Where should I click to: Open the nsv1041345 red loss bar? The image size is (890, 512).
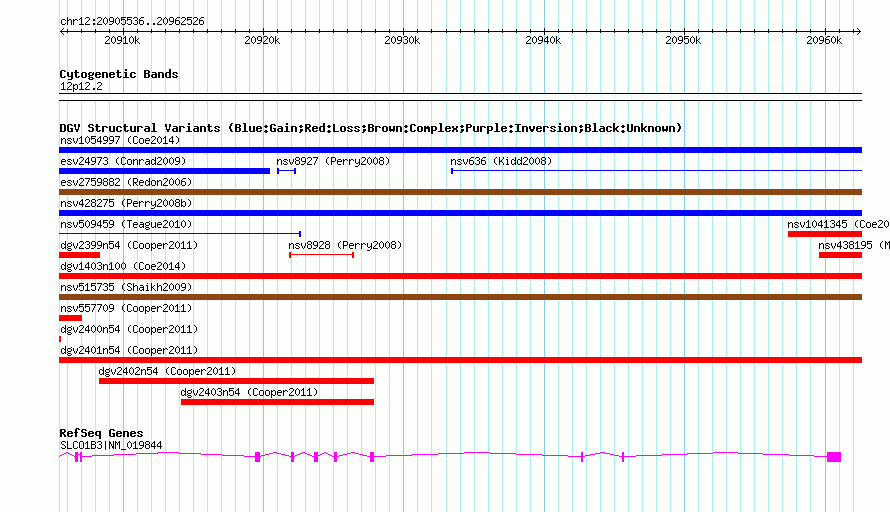(825, 234)
